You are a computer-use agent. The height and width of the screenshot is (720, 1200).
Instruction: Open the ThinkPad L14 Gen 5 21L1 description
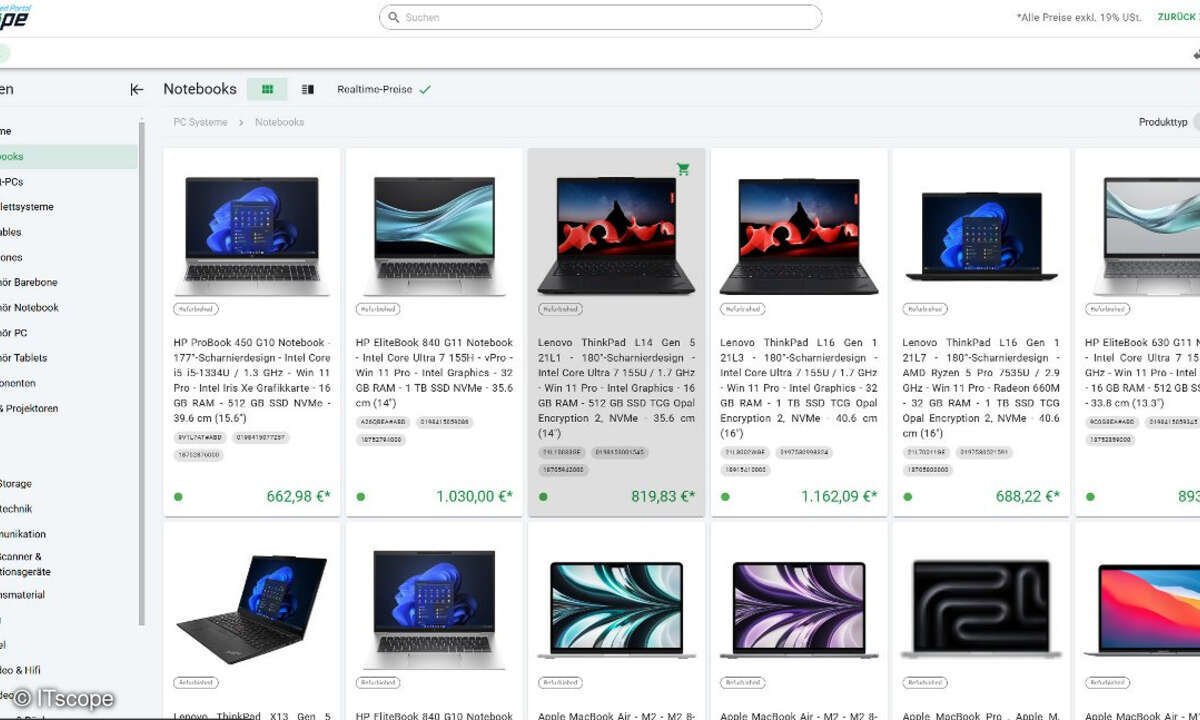point(616,388)
